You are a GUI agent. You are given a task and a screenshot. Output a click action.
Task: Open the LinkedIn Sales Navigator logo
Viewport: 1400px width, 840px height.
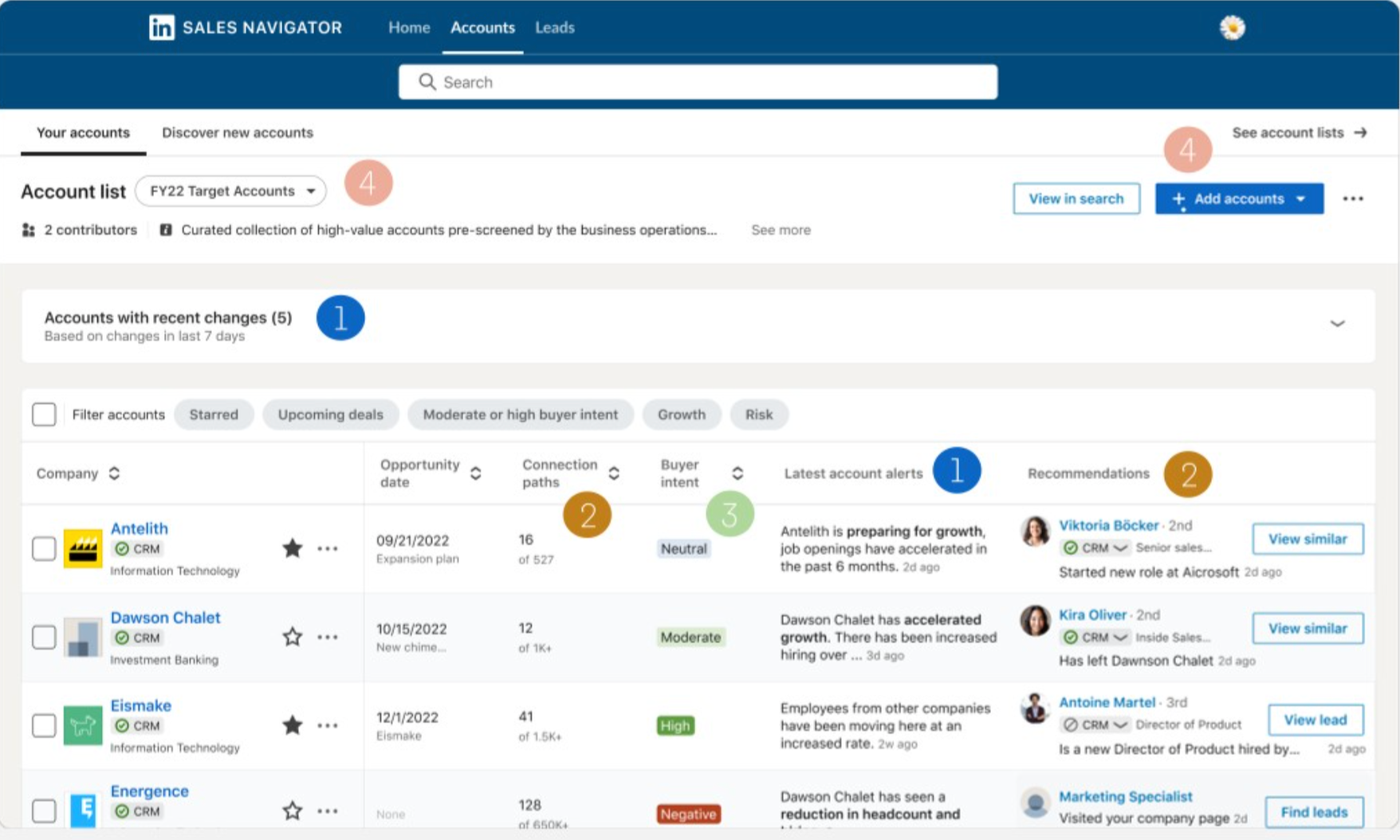click(x=161, y=27)
